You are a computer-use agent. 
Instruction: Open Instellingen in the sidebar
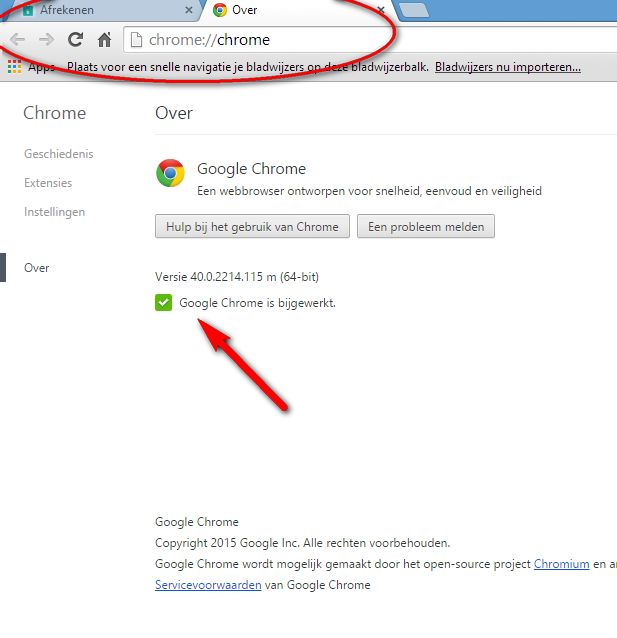click(55, 212)
